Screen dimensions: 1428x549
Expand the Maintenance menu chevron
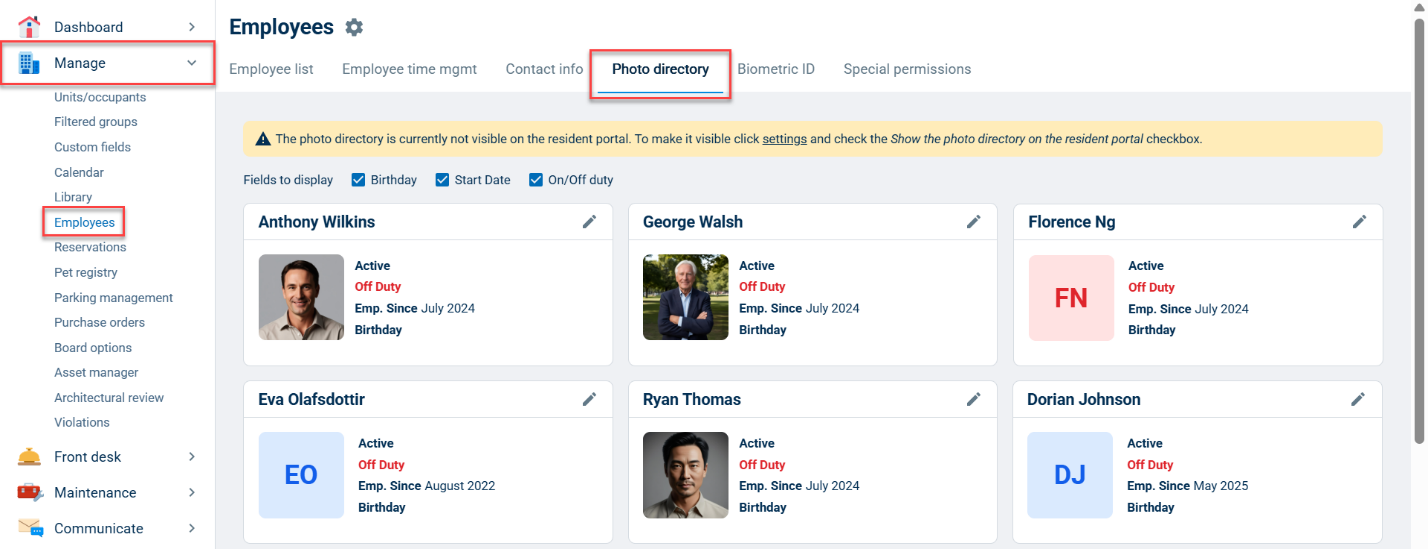click(192, 493)
